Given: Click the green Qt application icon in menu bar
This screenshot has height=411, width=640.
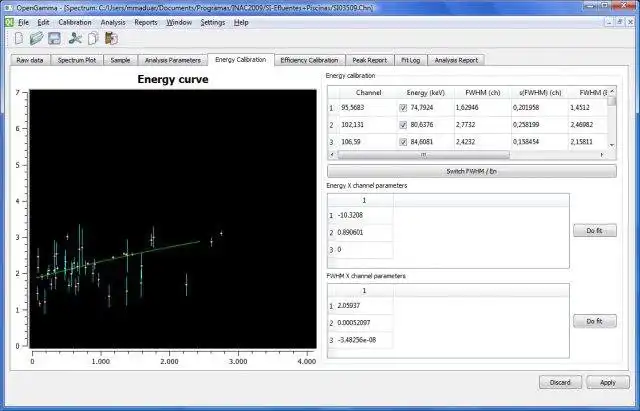Looking at the screenshot, I should click(x=9, y=22).
